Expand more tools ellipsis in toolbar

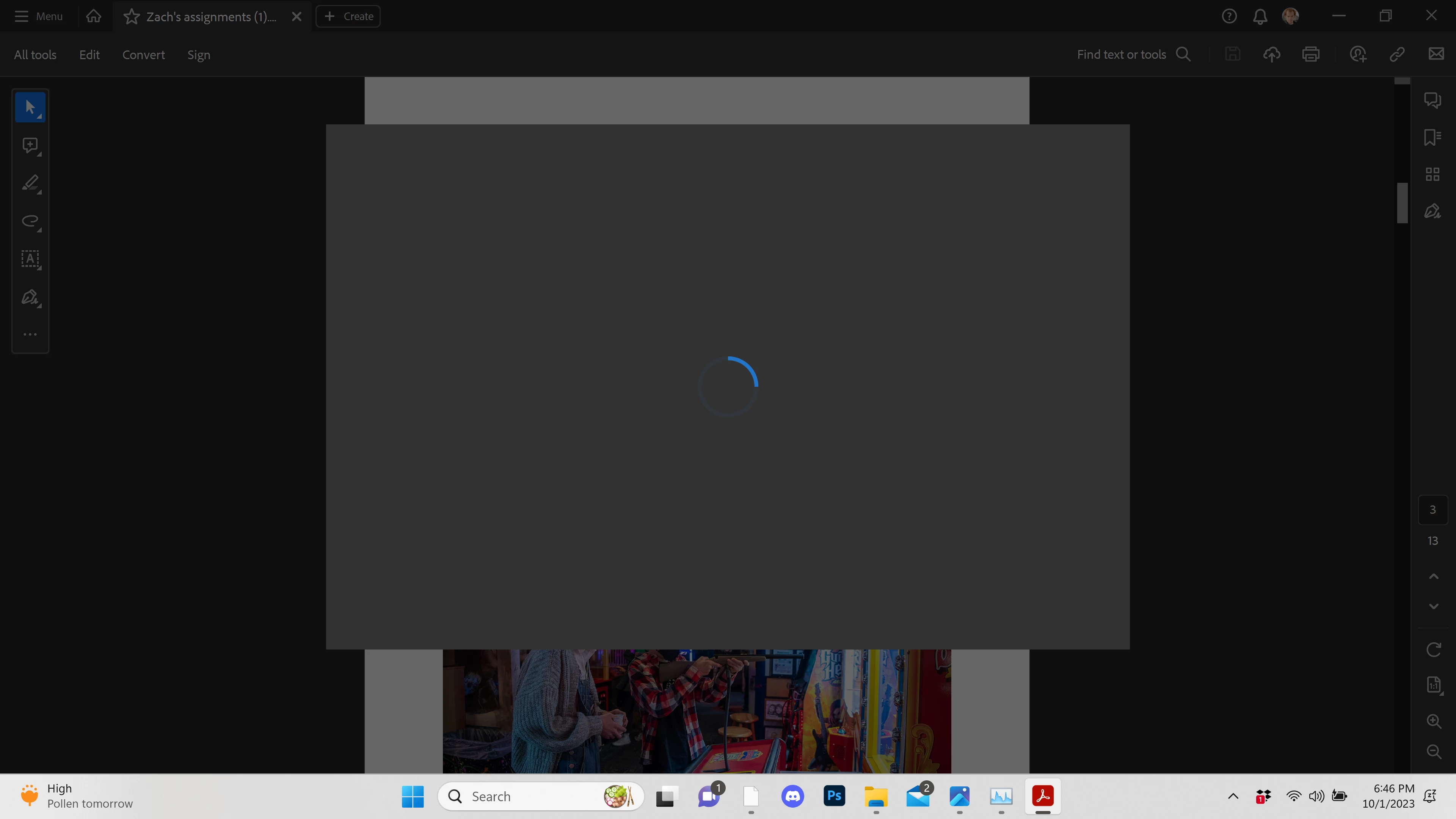click(30, 334)
